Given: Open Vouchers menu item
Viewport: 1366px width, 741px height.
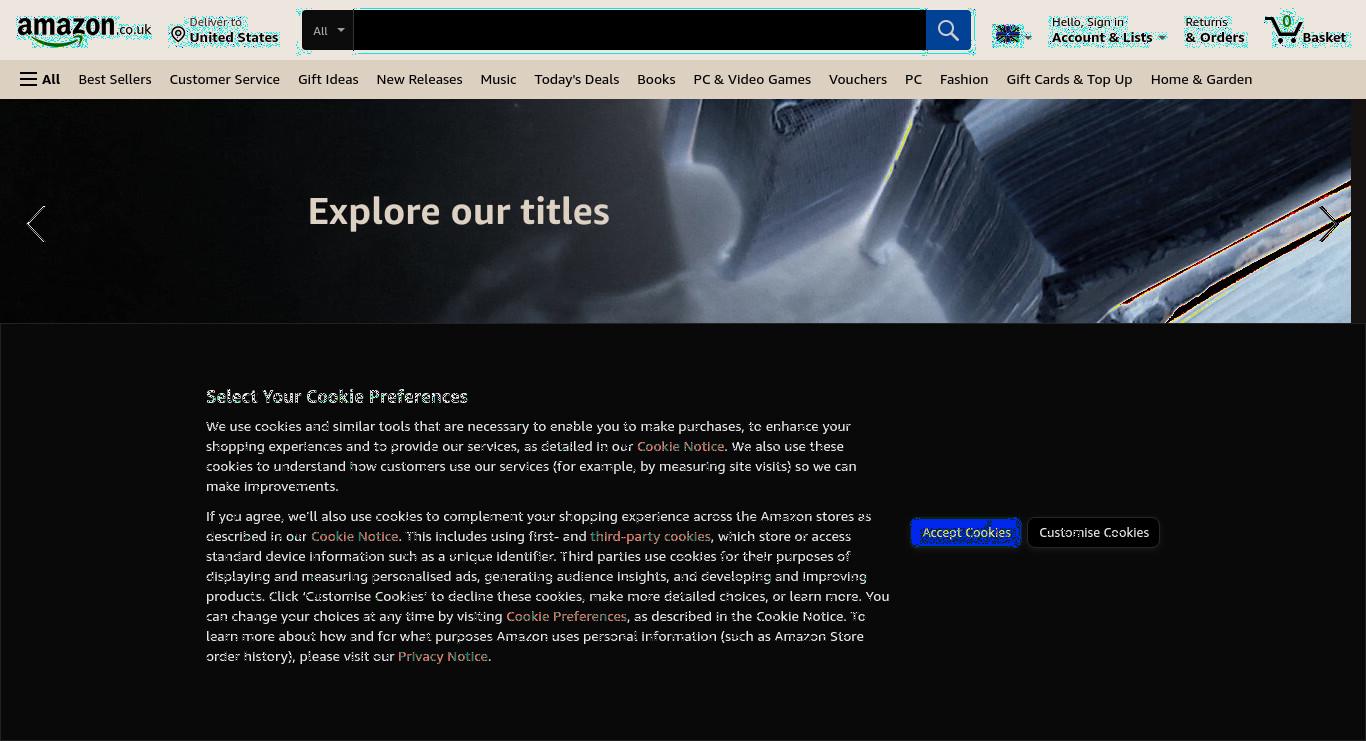Looking at the screenshot, I should point(858,79).
